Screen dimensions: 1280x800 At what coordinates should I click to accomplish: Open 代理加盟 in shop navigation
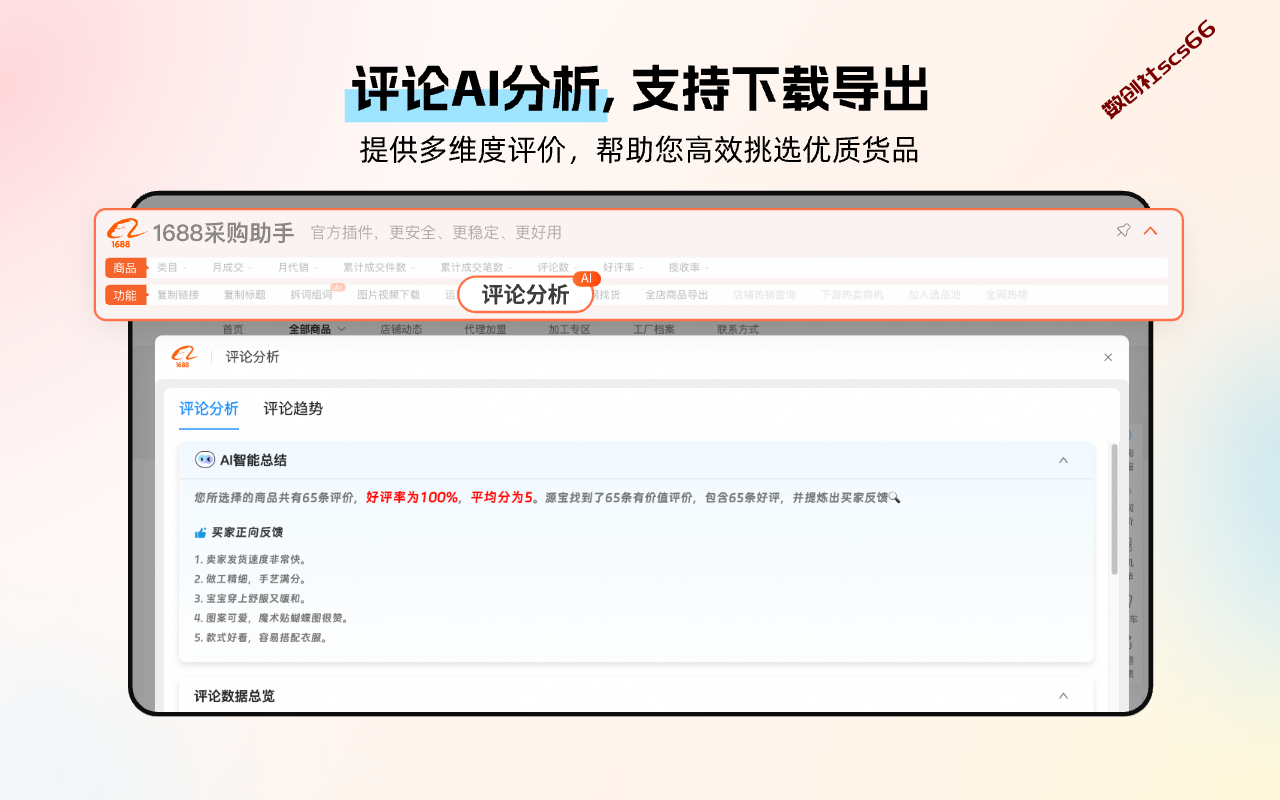(x=485, y=329)
